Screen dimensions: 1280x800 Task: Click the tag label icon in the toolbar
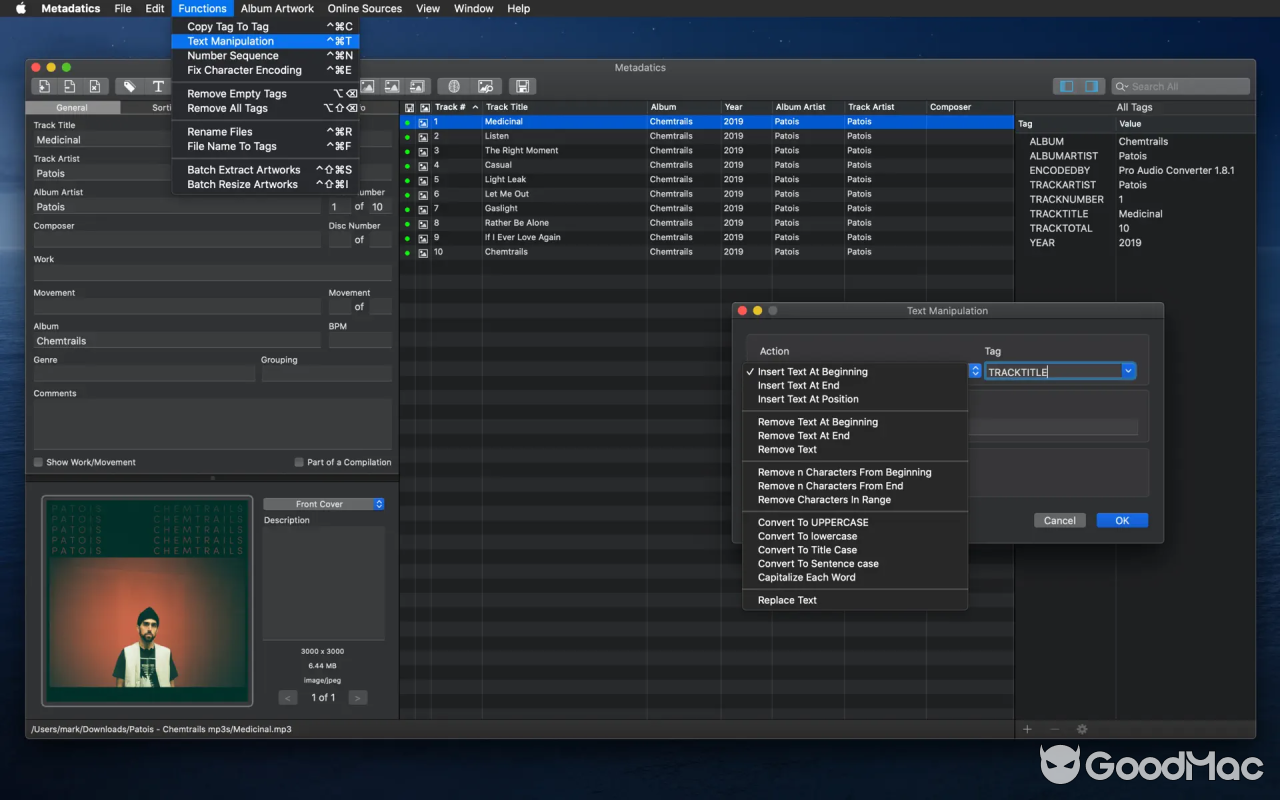pyautogui.click(x=131, y=86)
